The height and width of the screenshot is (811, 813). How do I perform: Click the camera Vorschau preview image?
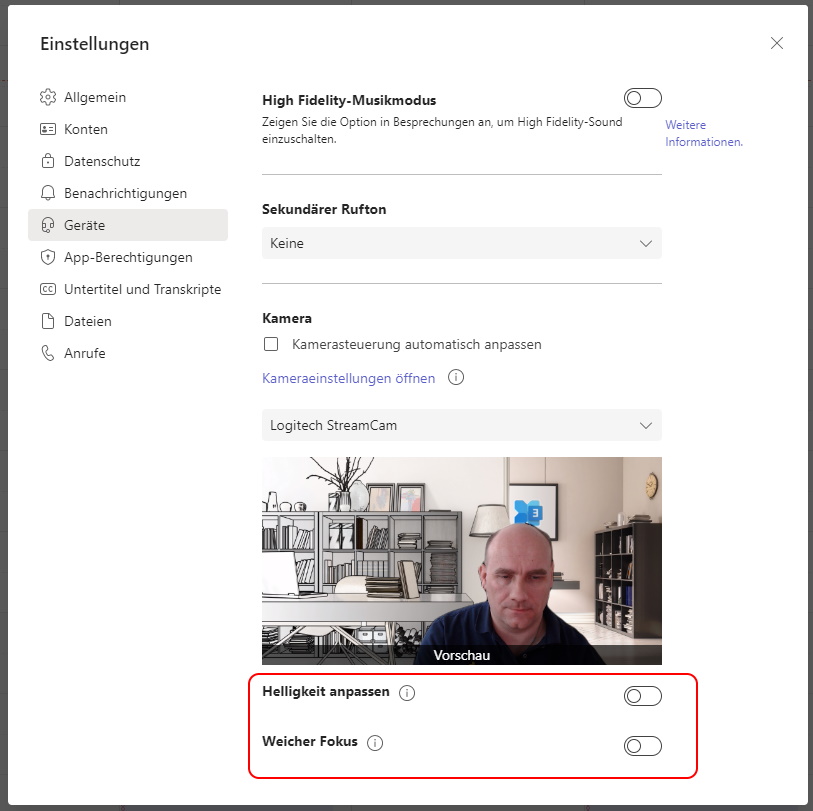461,561
